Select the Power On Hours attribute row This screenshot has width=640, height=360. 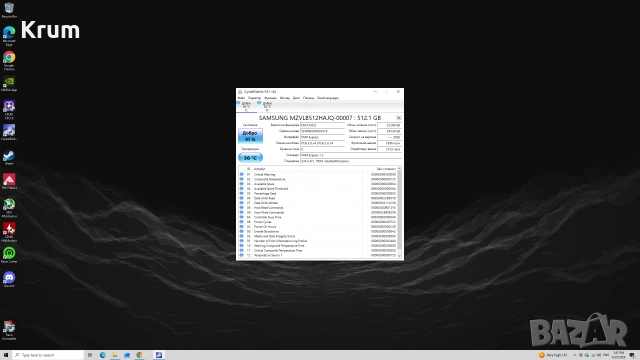point(318,227)
